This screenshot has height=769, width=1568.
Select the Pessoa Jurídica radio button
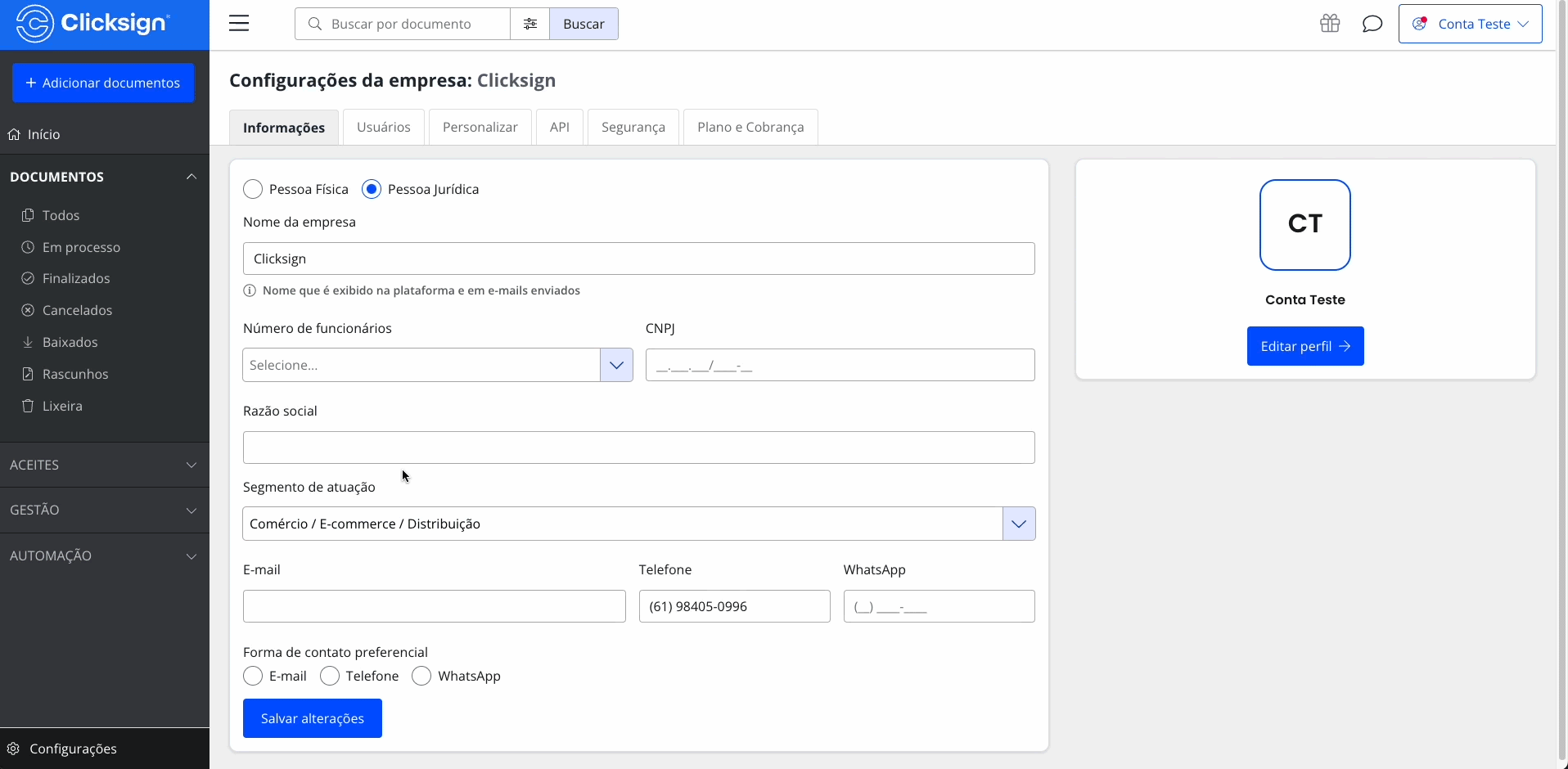click(x=372, y=189)
